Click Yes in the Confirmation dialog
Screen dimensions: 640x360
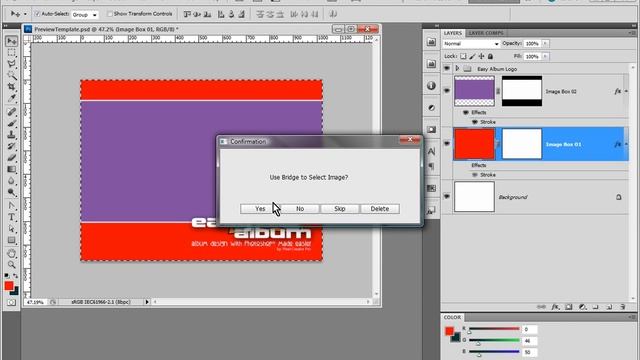point(260,209)
